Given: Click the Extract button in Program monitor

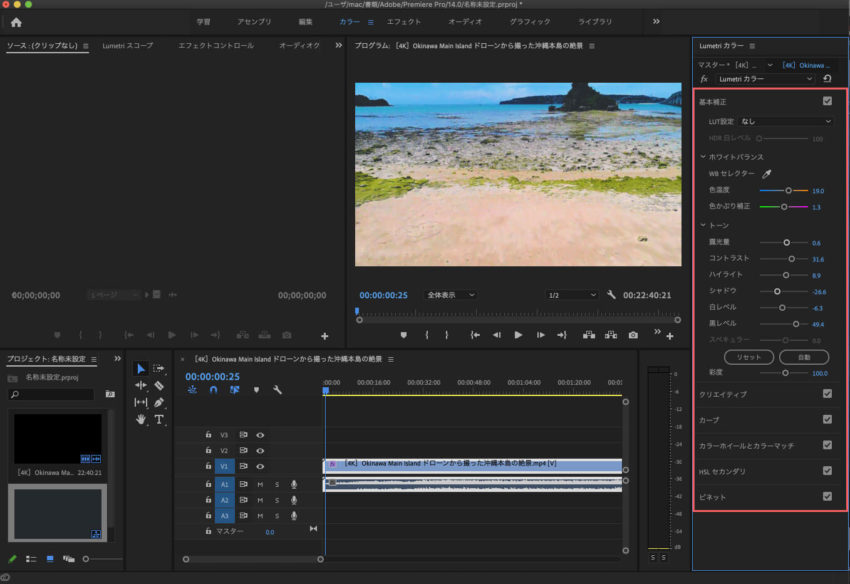Looking at the screenshot, I should pyautogui.click(x=611, y=335).
